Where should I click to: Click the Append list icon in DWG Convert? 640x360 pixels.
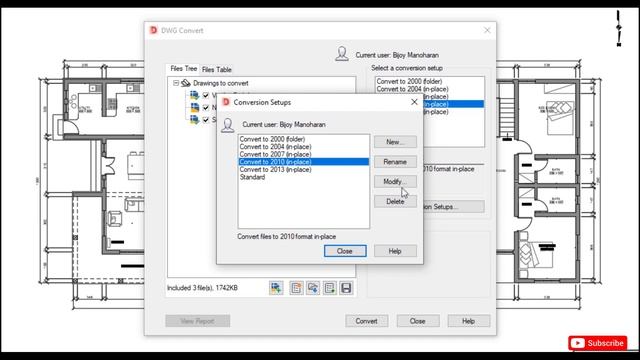[x=330, y=288]
